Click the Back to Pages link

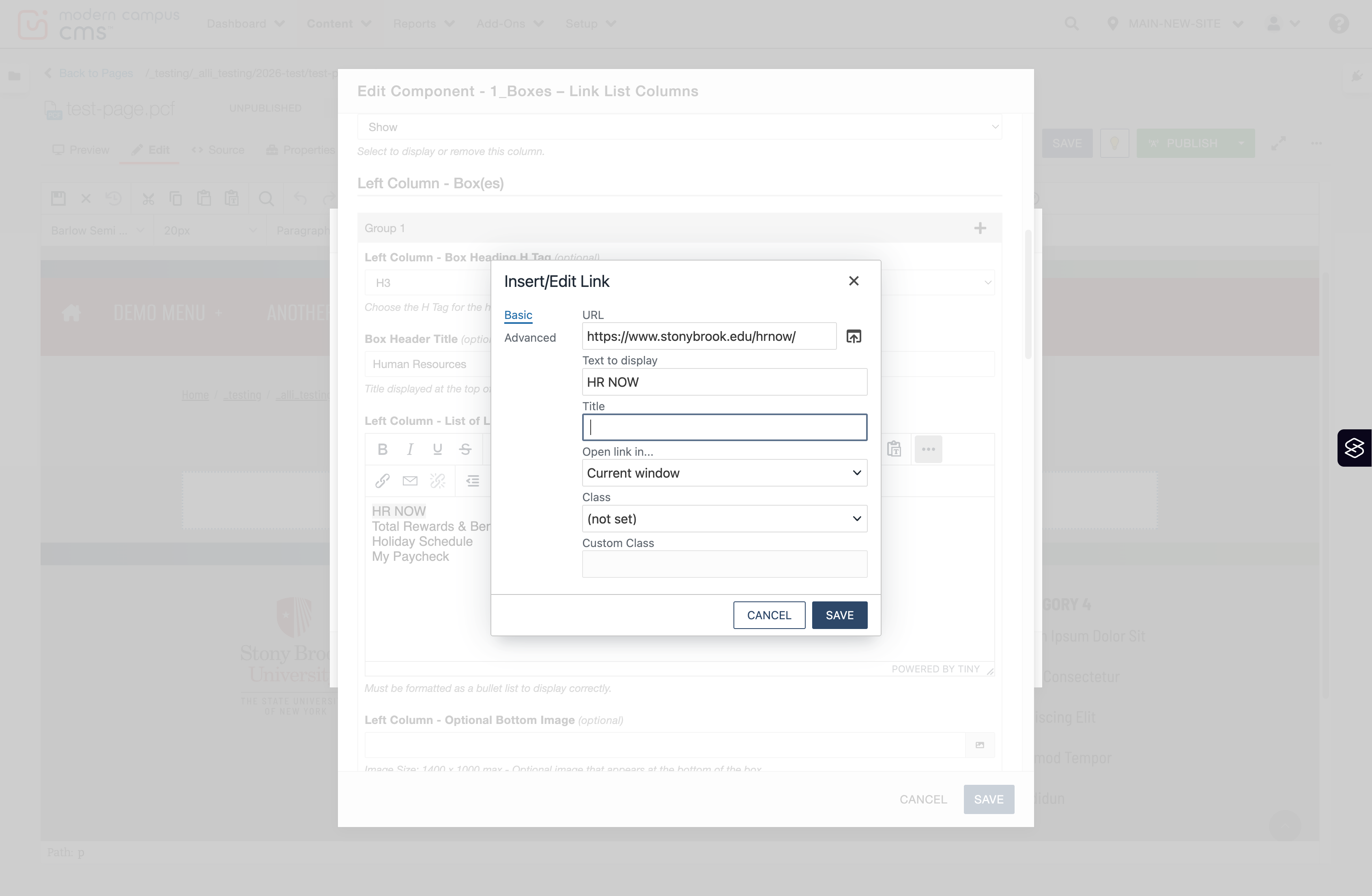point(96,73)
